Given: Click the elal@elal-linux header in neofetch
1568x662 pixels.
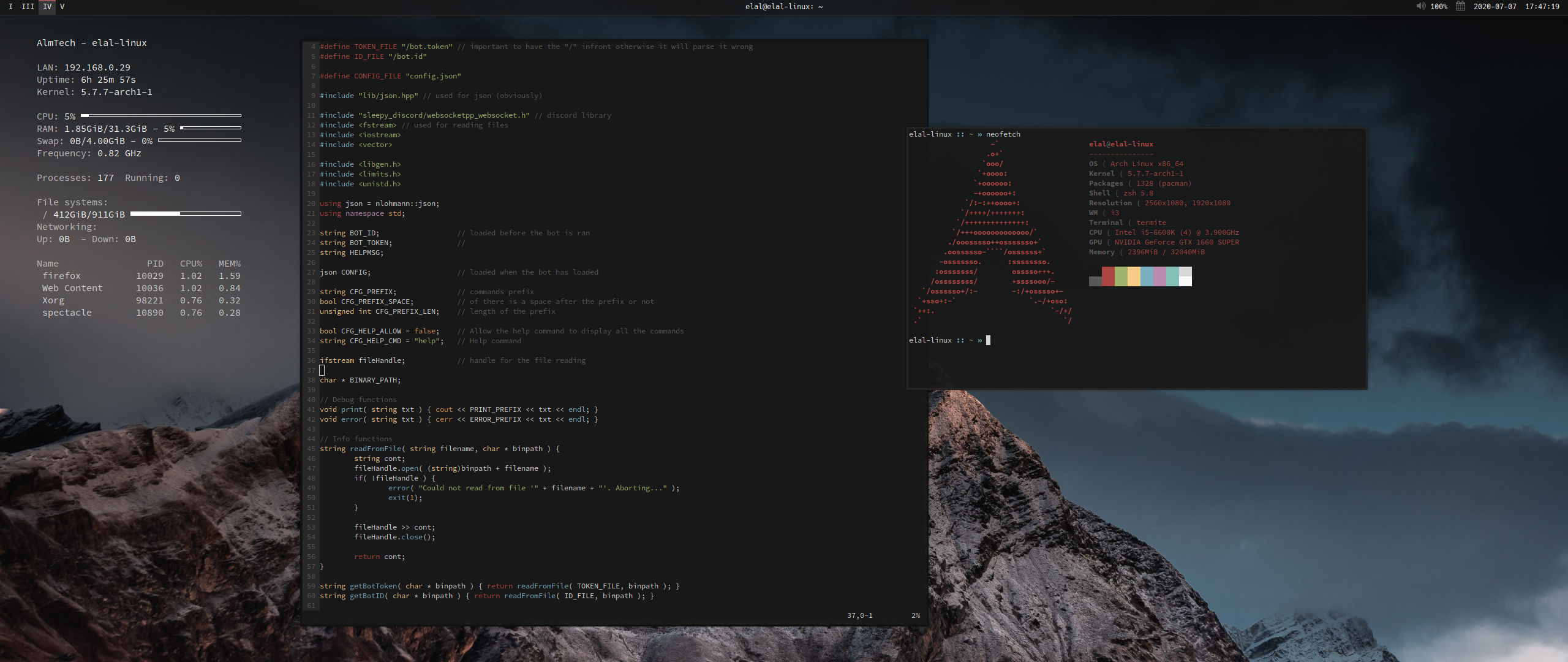Looking at the screenshot, I should click(1121, 144).
